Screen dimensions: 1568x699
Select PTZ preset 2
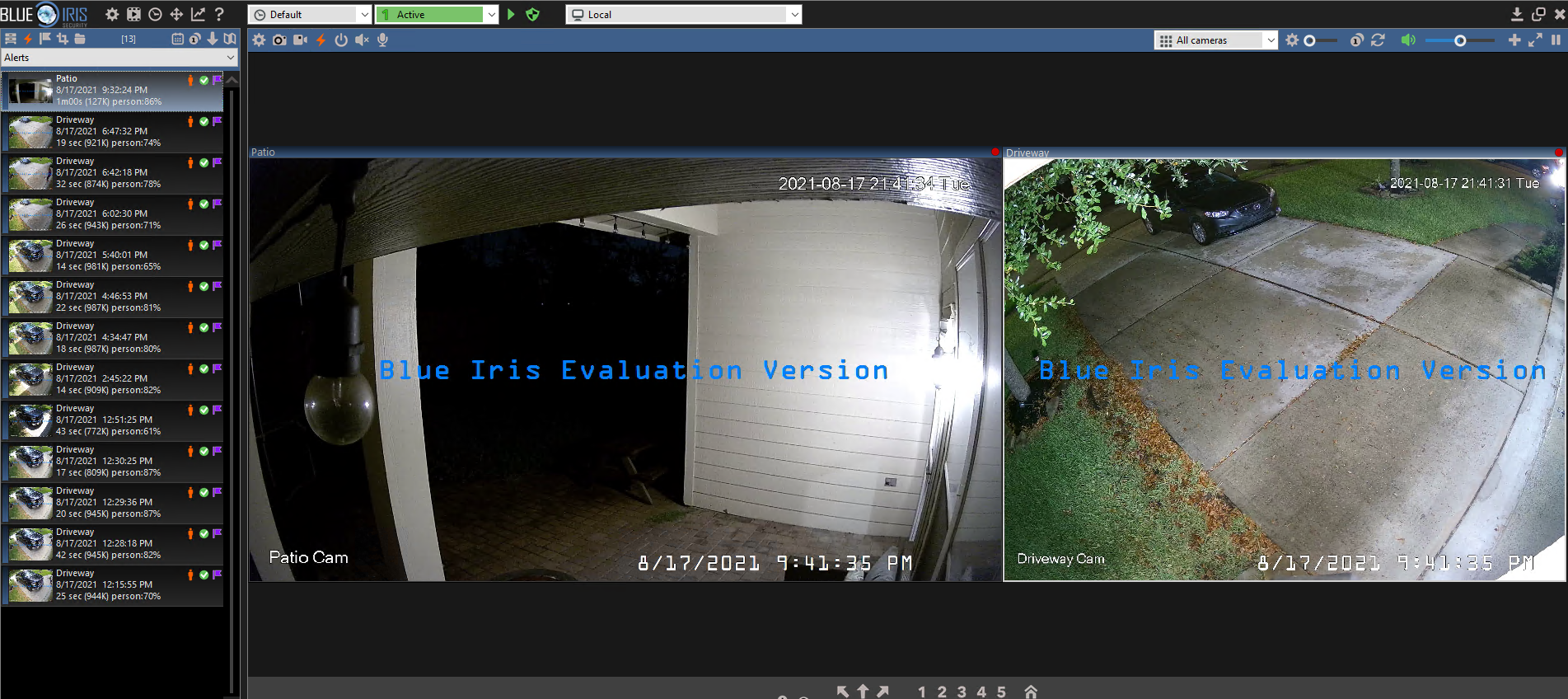[942, 692]
